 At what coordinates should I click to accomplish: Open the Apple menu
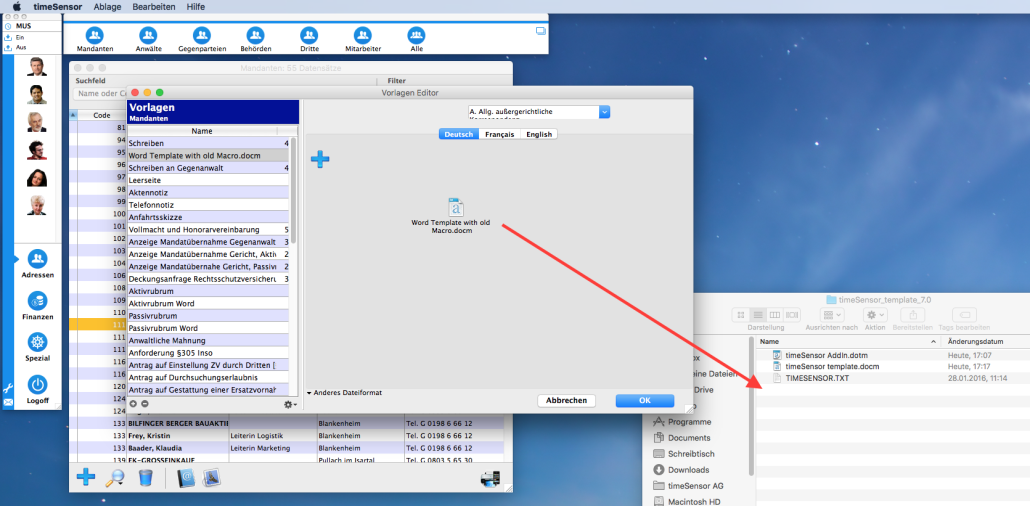point(16,7)
